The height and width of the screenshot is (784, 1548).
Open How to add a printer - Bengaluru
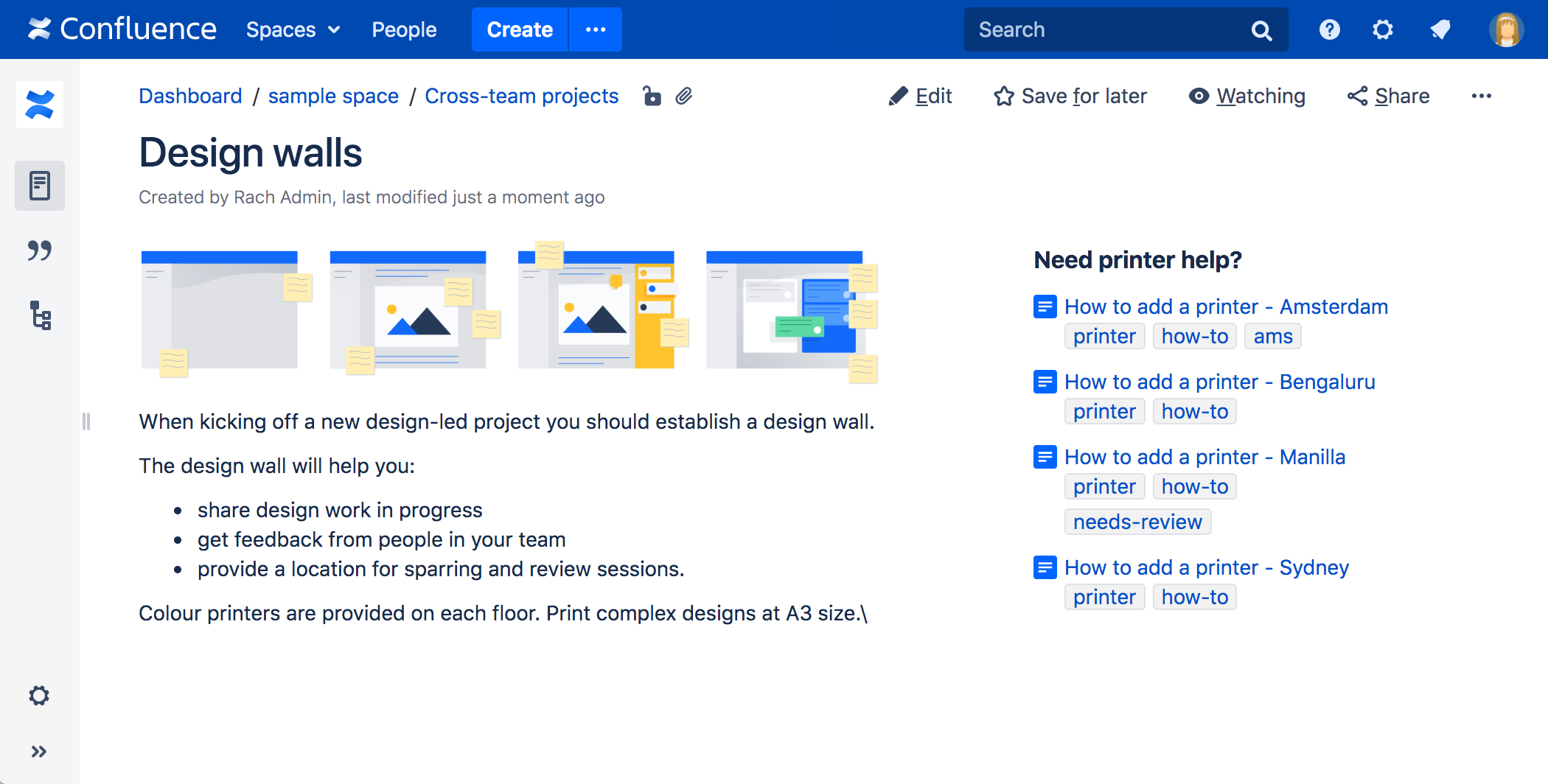[1220, 382]
